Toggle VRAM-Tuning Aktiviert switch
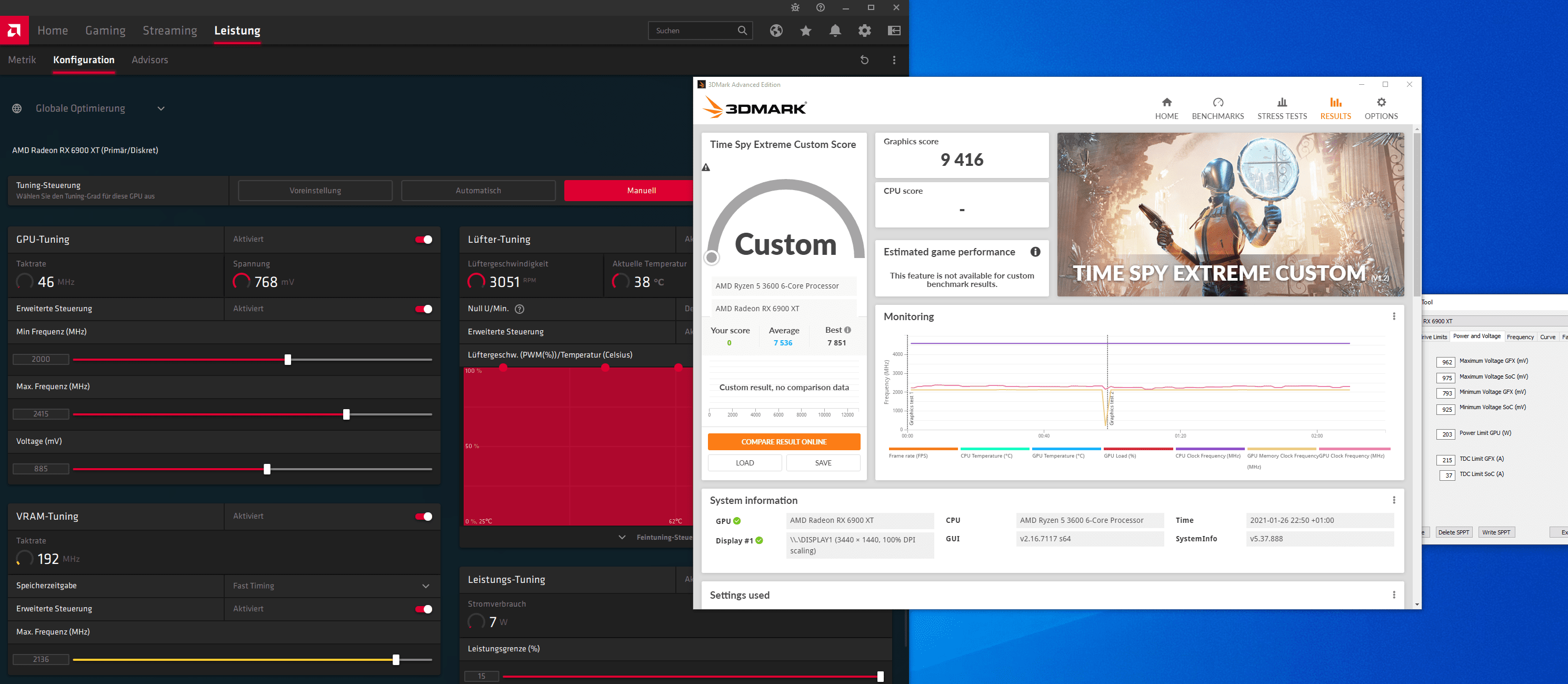 pos(424,517)
